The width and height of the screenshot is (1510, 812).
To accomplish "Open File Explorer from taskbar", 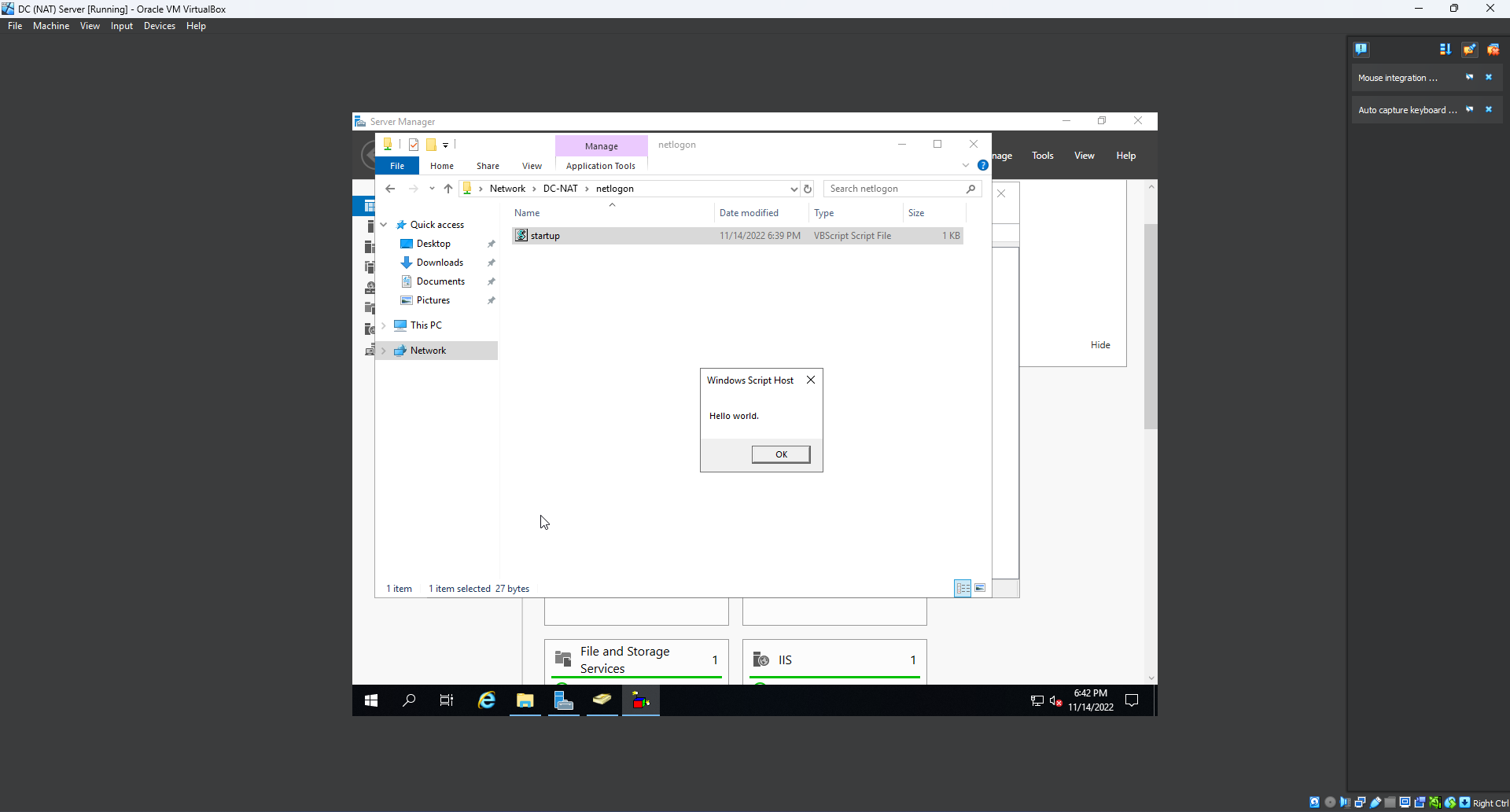I will (525, 700).
